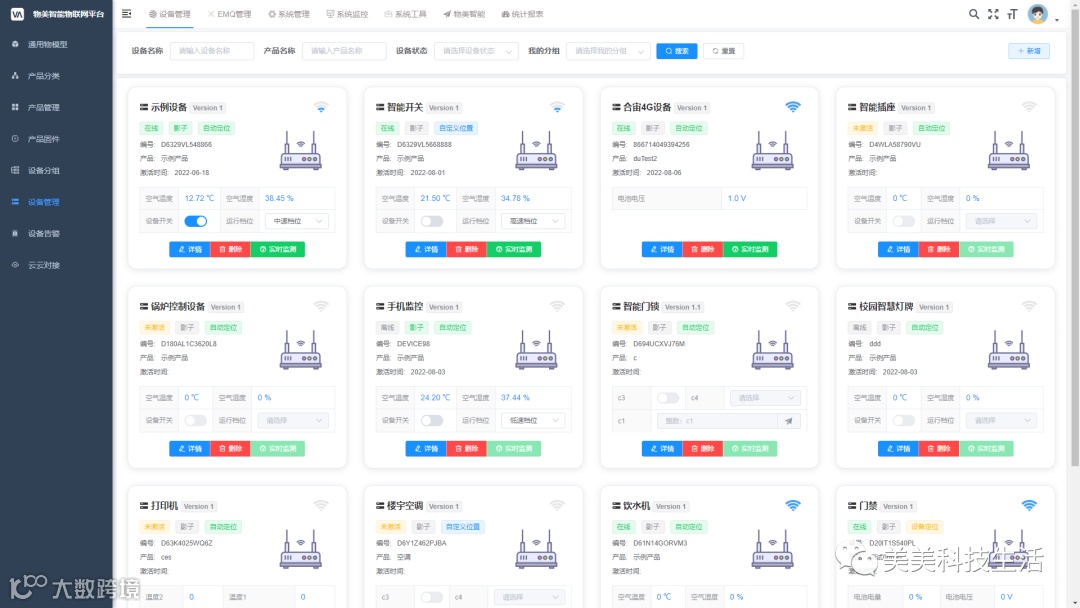Toggle the 设备开关 switch on the 智能插座 card

coord(904,221)
